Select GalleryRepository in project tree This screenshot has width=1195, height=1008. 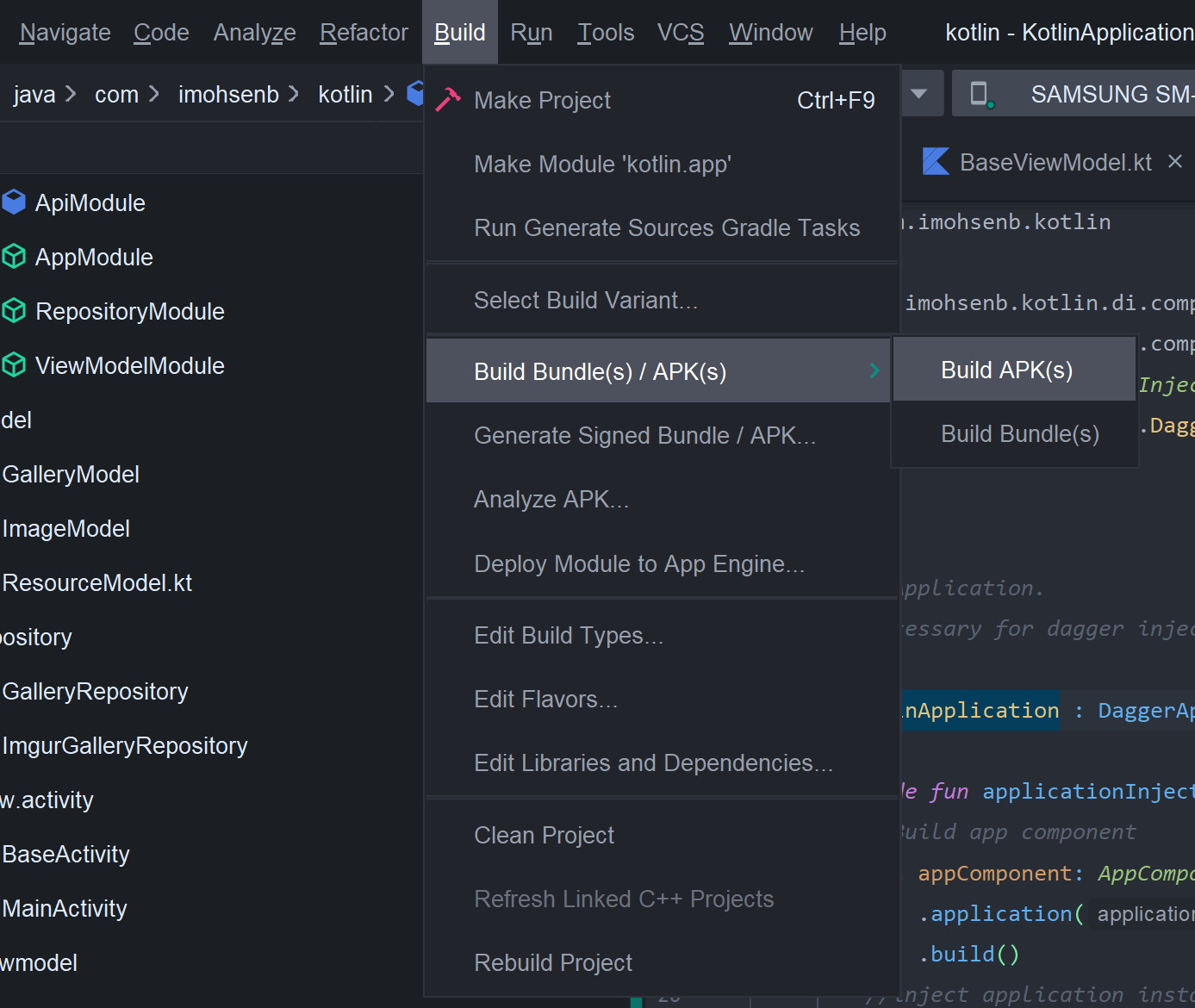[x=95, y=691]
